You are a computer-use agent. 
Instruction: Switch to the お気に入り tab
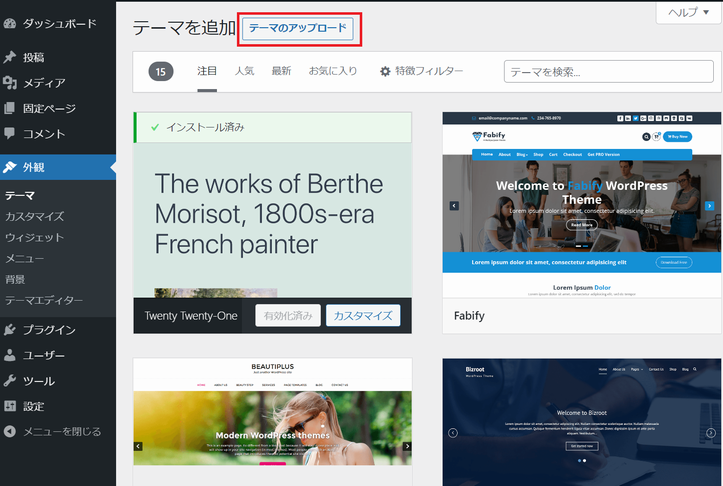click(333, 71)
